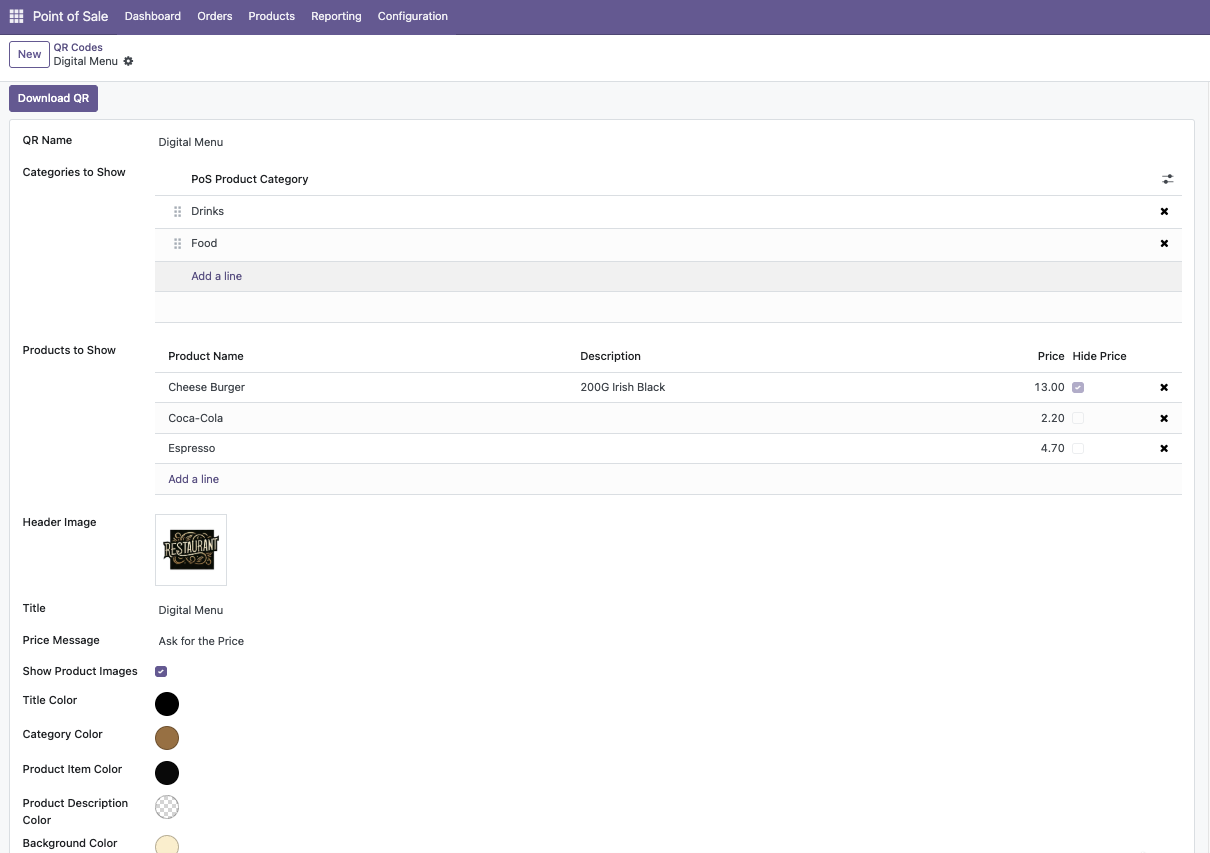
Task: Open the Product Description Color swatch
Action: tap(167, 807)
